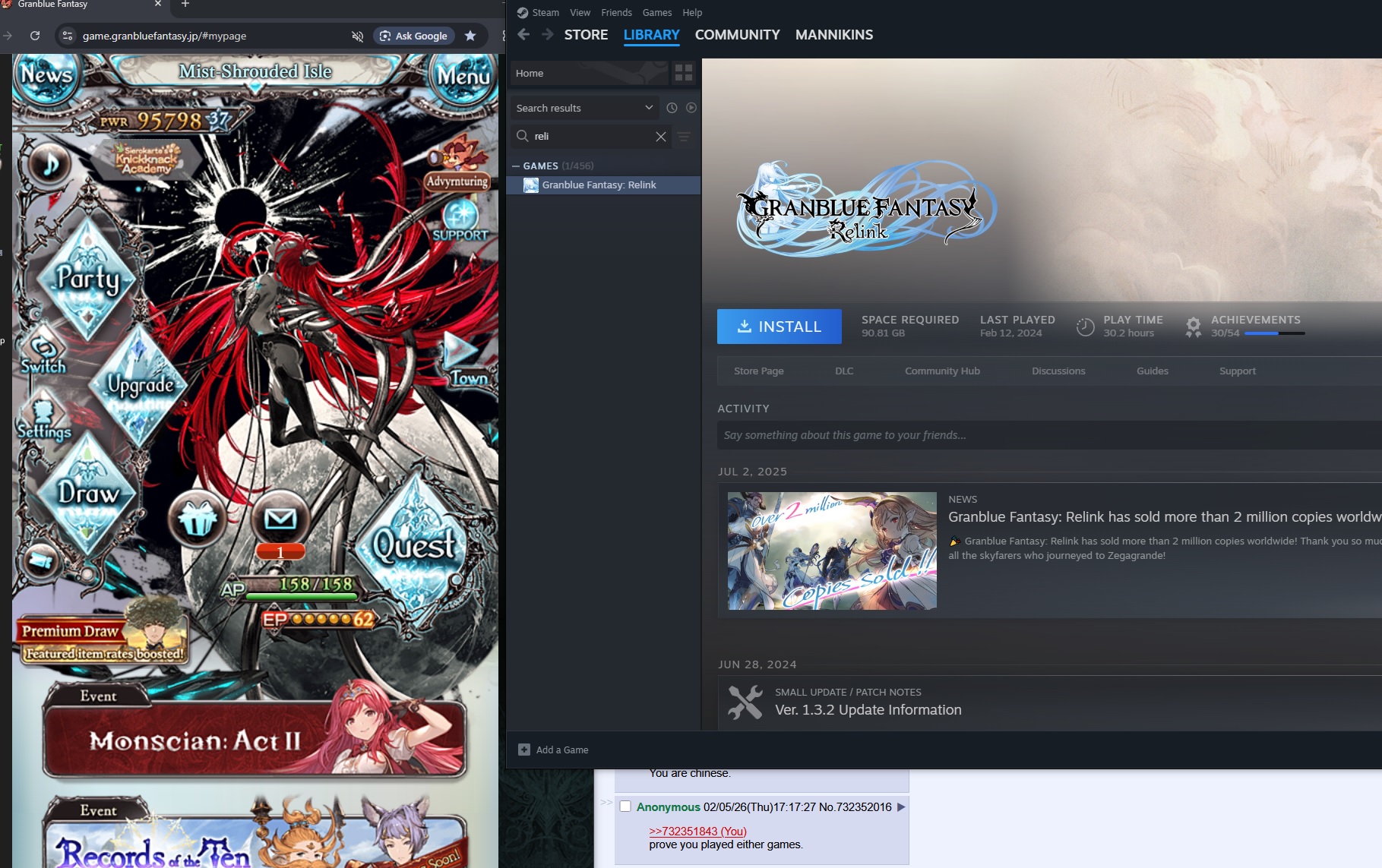This screenshot has height=868, width=1382.
Task: Click the Ask Google button
Action: [413, 36]
